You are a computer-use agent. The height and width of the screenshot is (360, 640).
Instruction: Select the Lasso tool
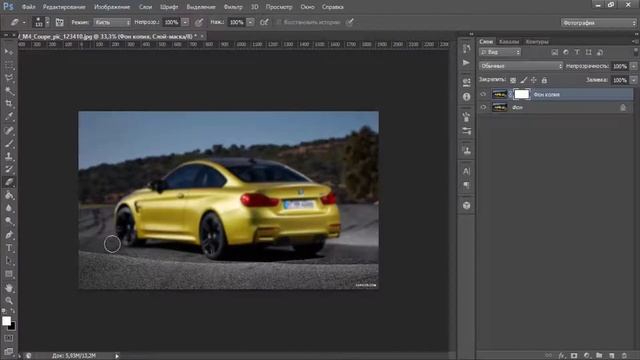(x=9, y=78)
